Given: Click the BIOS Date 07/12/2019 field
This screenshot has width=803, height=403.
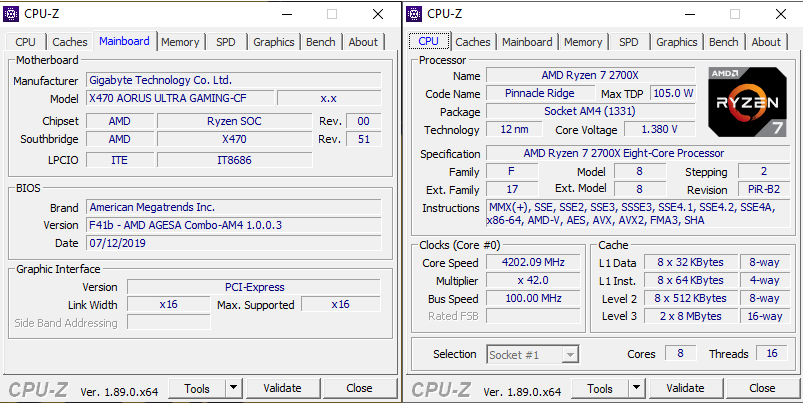Looking at the screenshot, I should tap(234, 243).
